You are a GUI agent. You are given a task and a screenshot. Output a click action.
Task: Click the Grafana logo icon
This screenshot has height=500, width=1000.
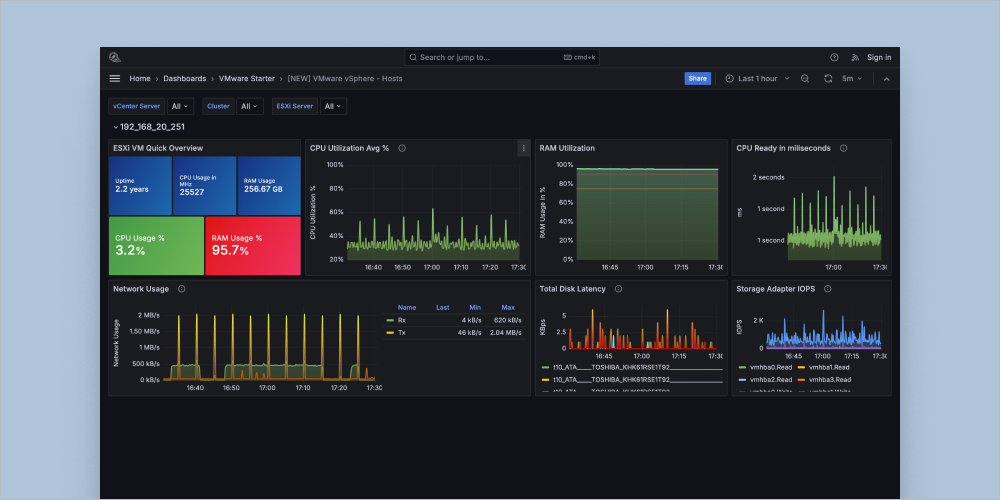click(115, 57)
